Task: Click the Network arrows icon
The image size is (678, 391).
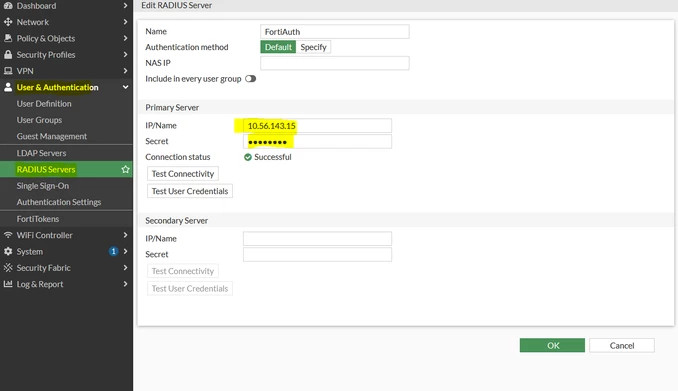Action: pyautogui.click(x=8, y=22)
